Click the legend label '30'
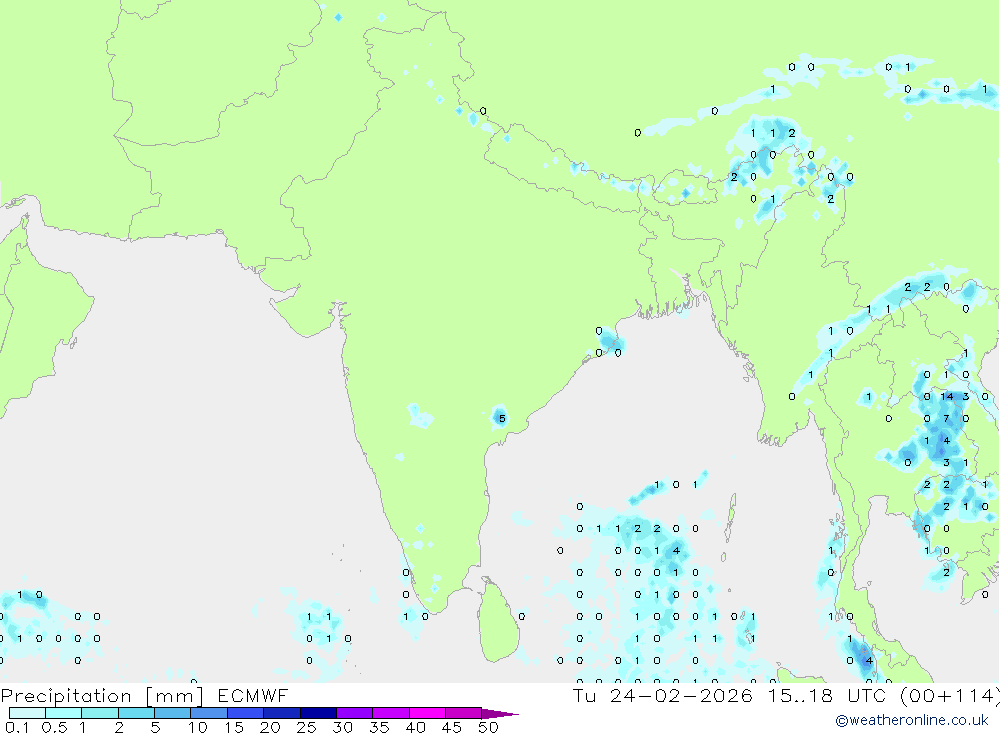Image resolution: width=1000 pixels, height=733 pixels. (x=342, y=727)
